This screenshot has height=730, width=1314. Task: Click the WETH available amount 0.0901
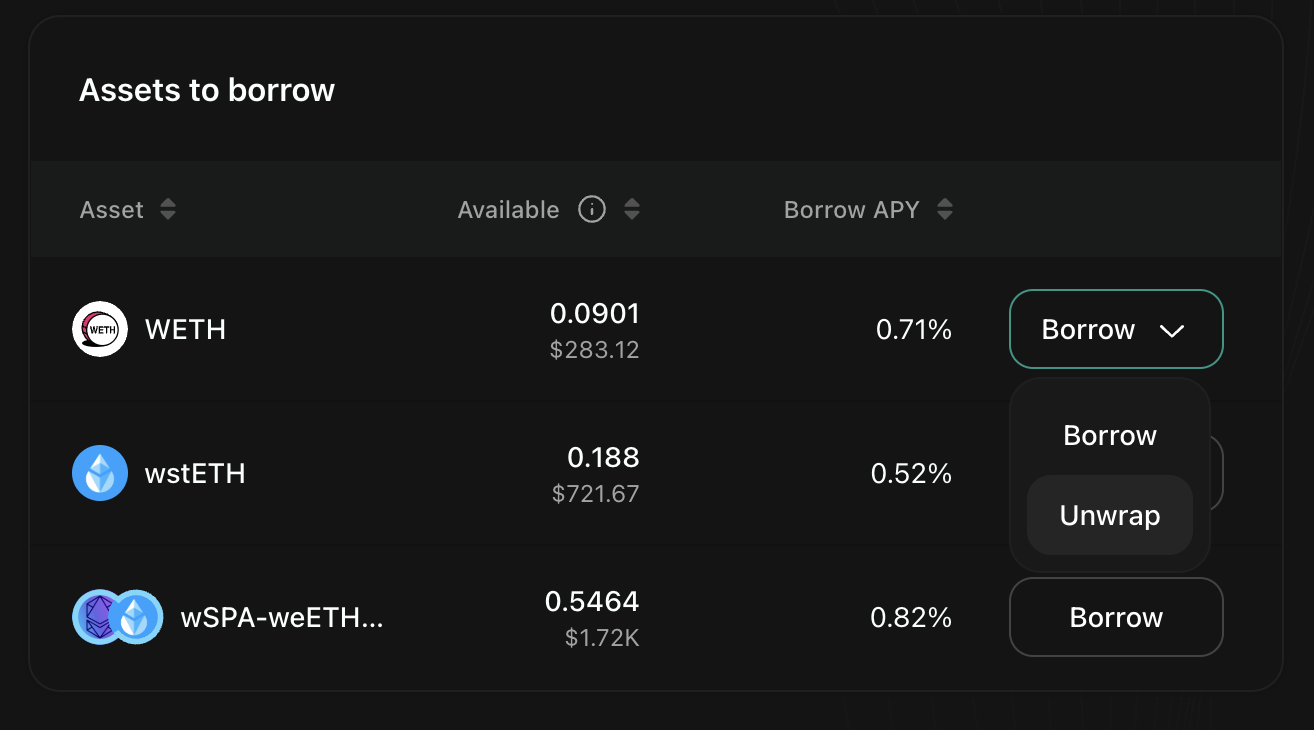pyautogui.click(x=594, y=314)
